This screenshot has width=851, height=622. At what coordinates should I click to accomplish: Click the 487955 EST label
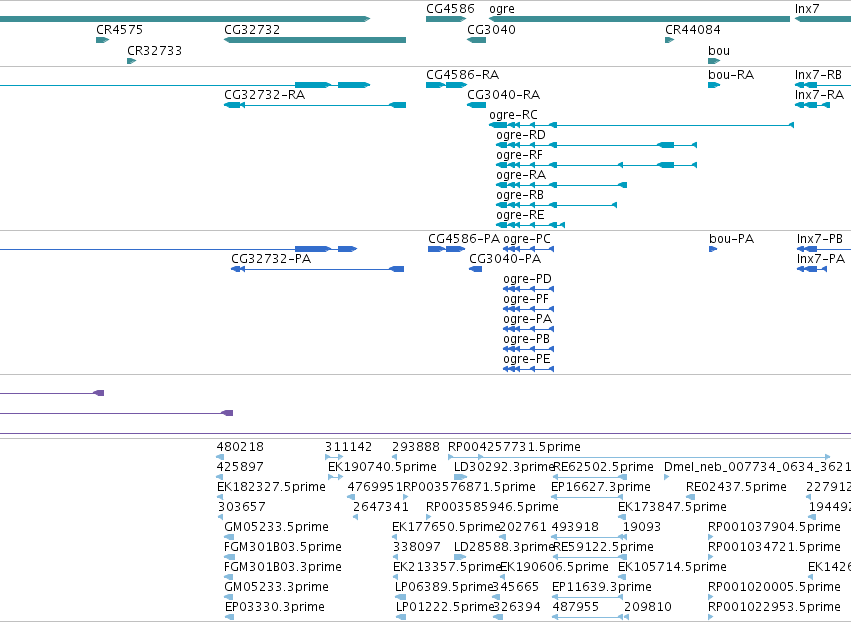pyautogui.click(x=575, y=607)
